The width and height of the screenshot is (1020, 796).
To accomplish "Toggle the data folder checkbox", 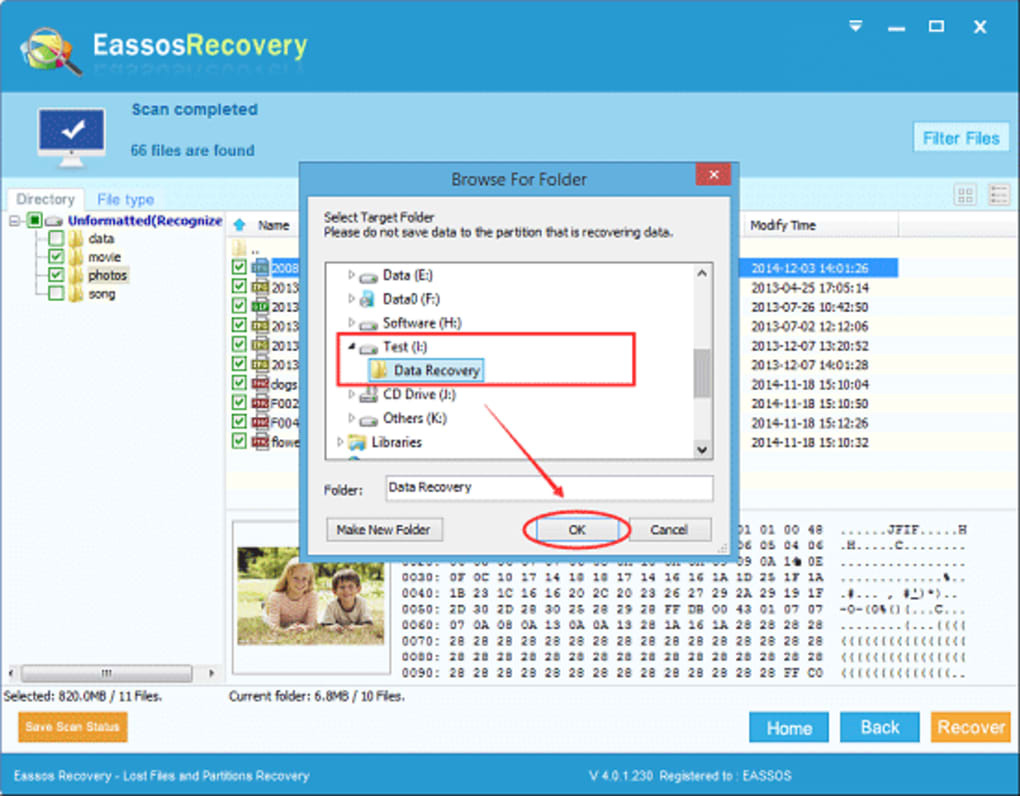I will 56,239.
